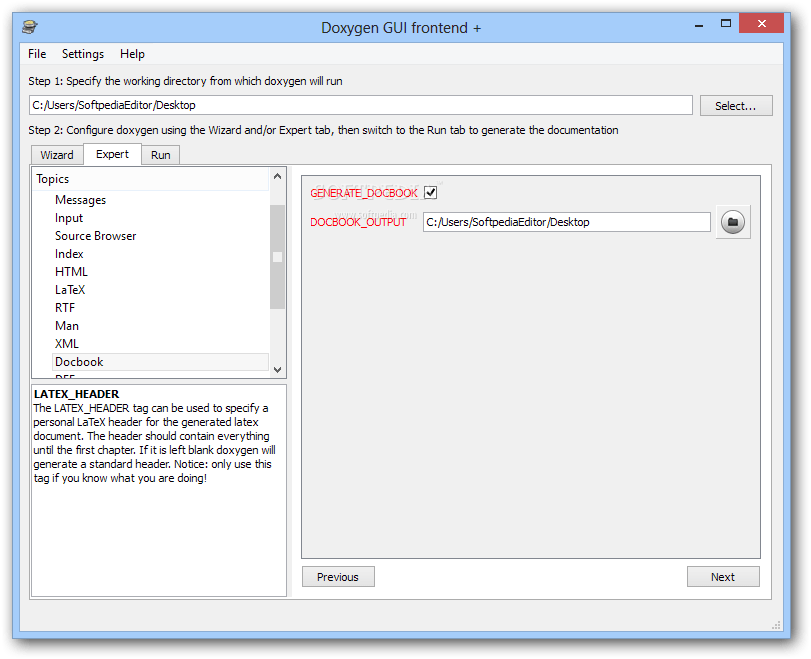Viewport: 811px width, 659px height.
Task: Open the Settings menu
Action: [83, 54]
